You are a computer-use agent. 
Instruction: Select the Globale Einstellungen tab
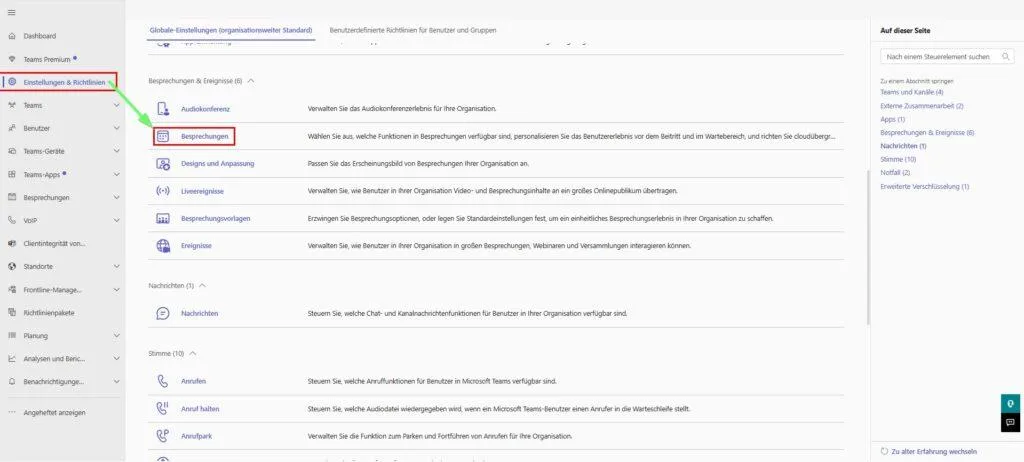(230, 30)
